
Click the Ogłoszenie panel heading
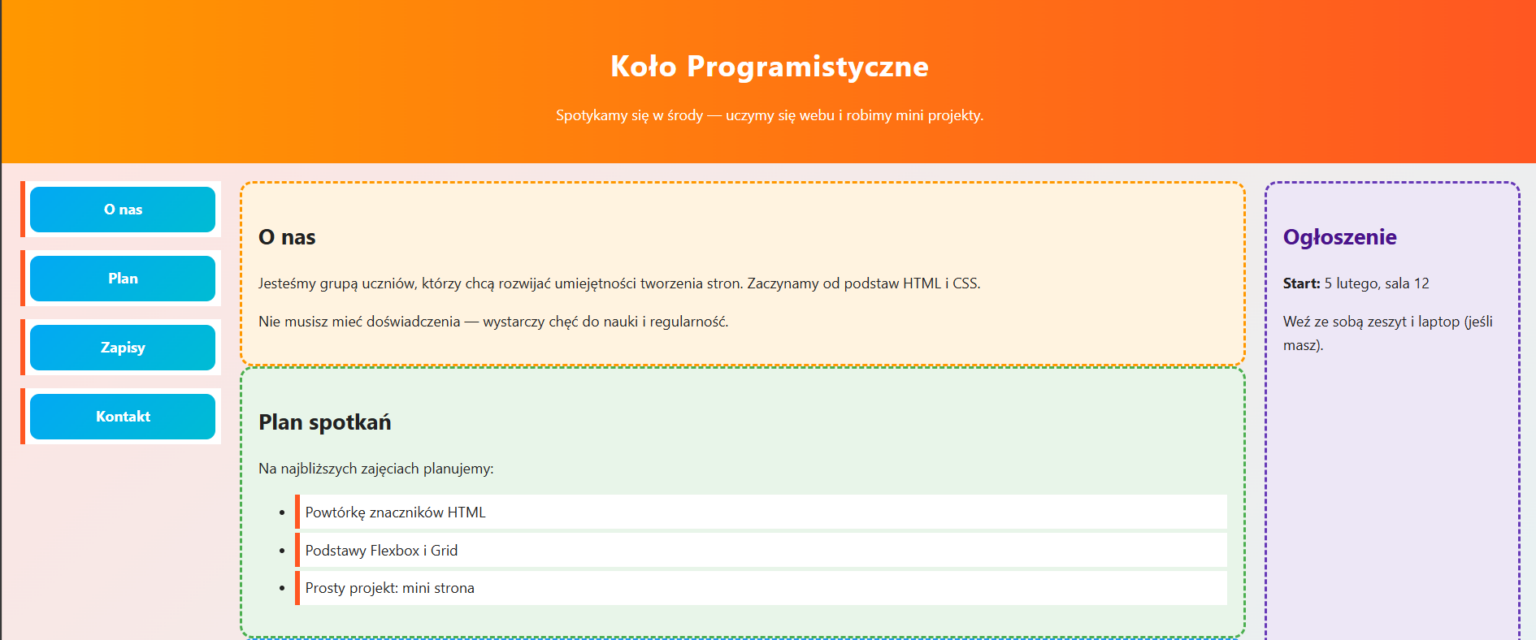pos(1340,237)
